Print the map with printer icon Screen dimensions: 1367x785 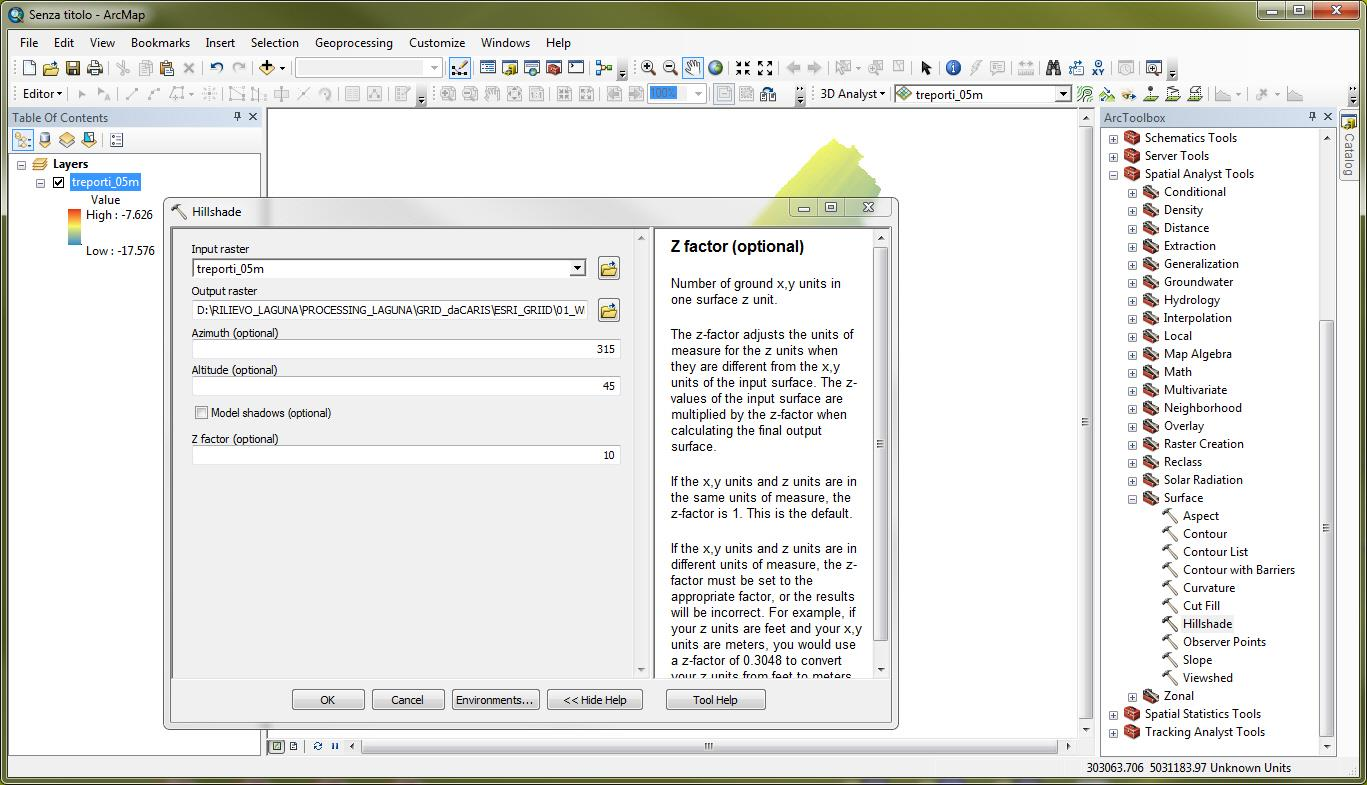(95, 68)
